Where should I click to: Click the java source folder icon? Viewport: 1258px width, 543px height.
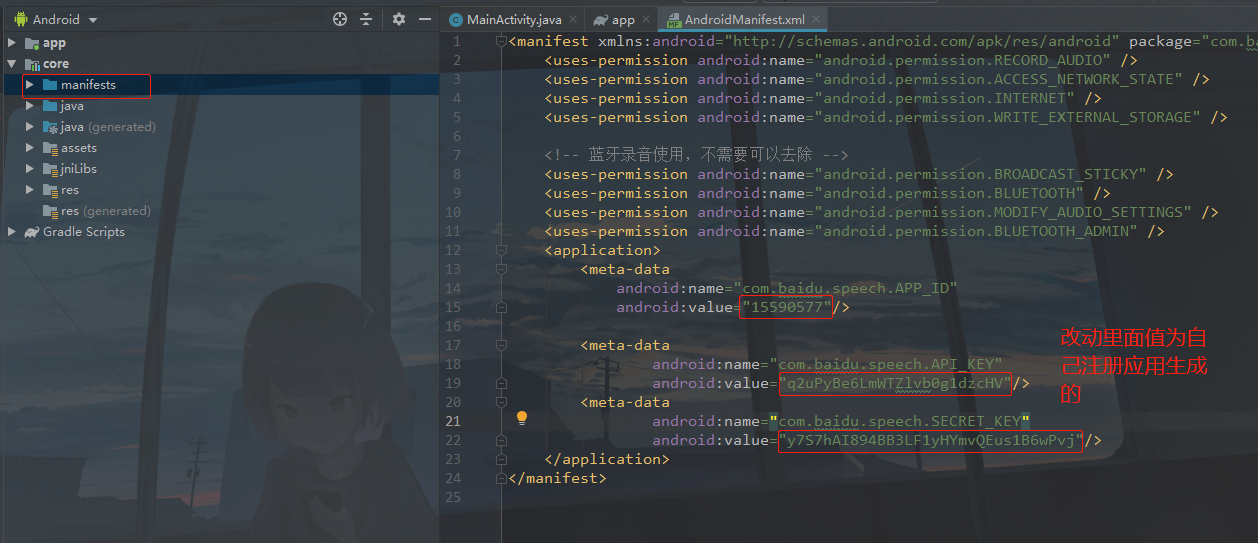coord(50,106)
